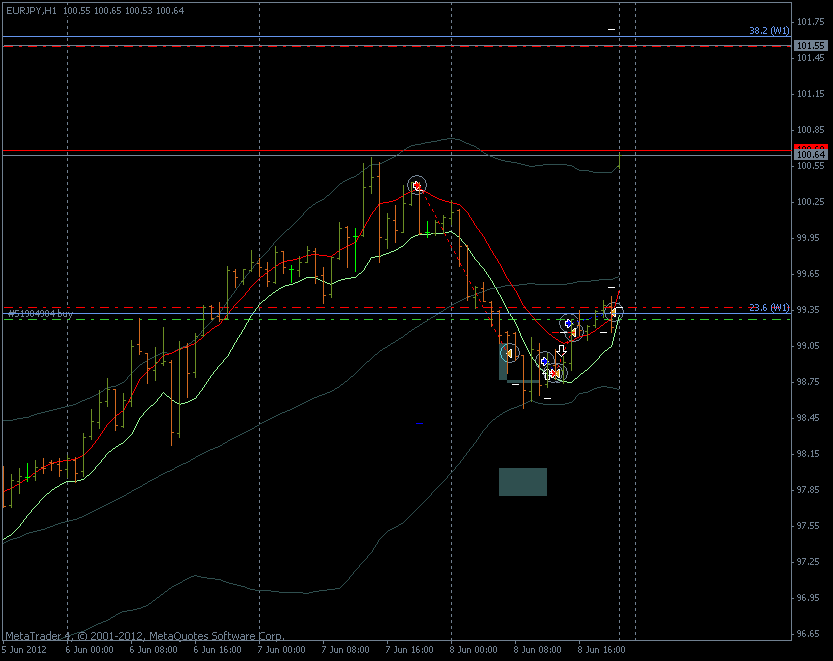Click the circled red sell arrow at the 7 Jun peak
This screenshot has width=833, height=661.
417,185
